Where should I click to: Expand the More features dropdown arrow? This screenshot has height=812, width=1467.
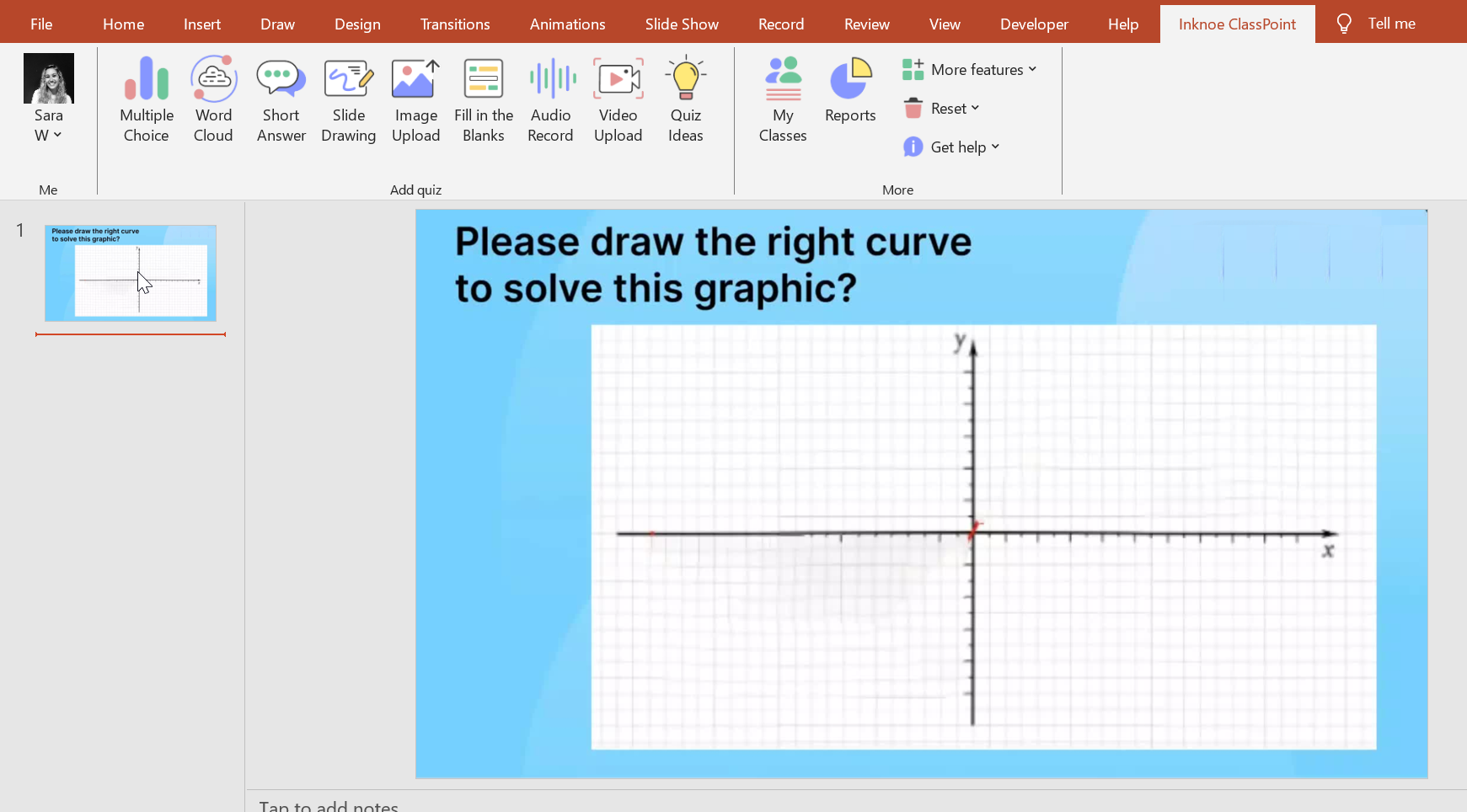1032,69
